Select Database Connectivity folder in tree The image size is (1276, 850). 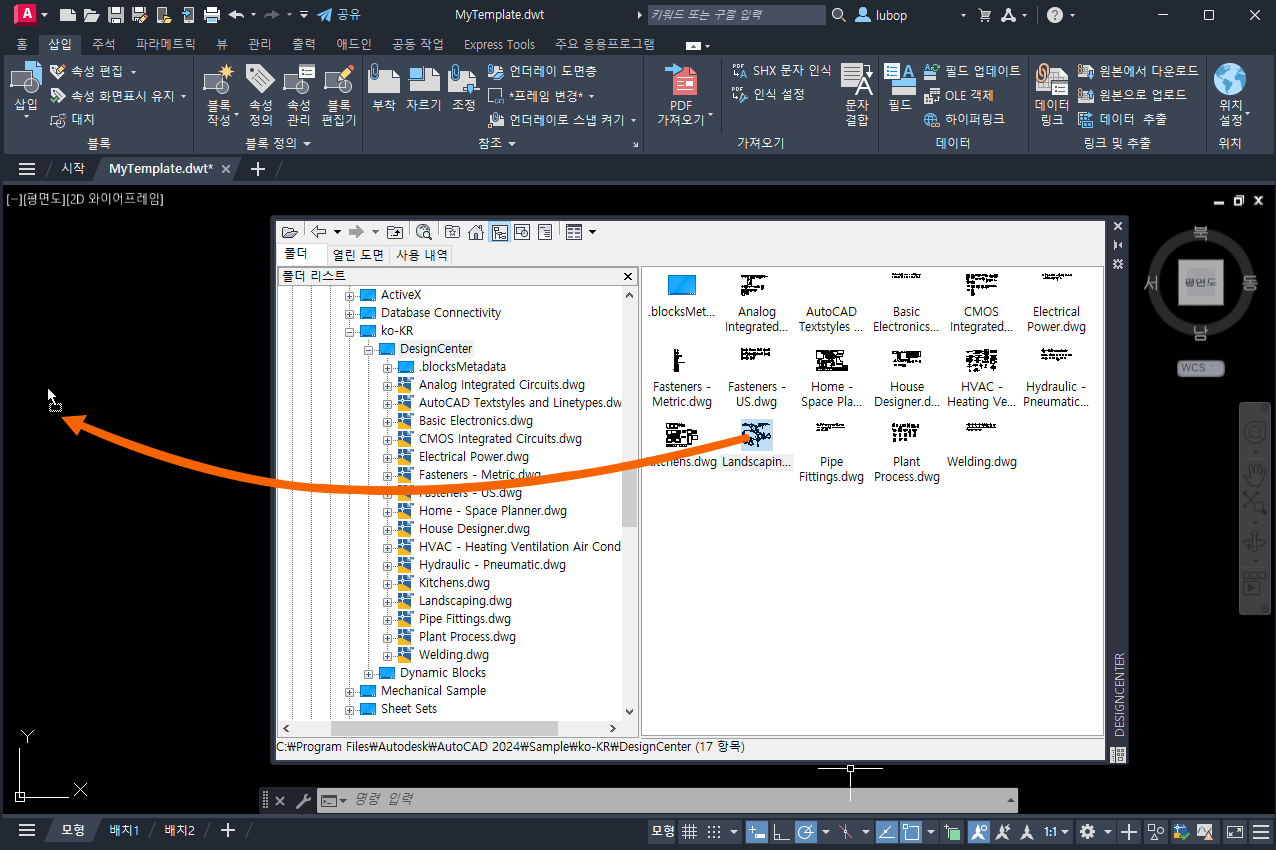[x=441, y=313]
